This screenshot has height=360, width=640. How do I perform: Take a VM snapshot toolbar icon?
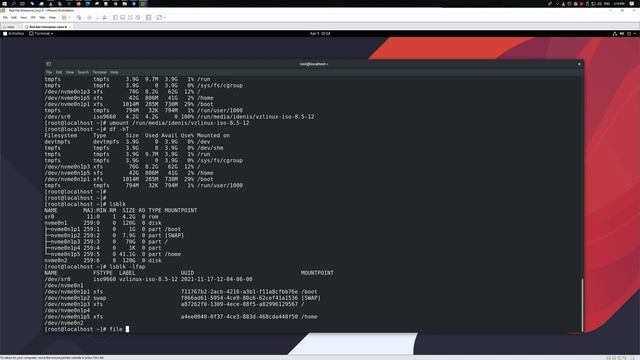(89, 18)
